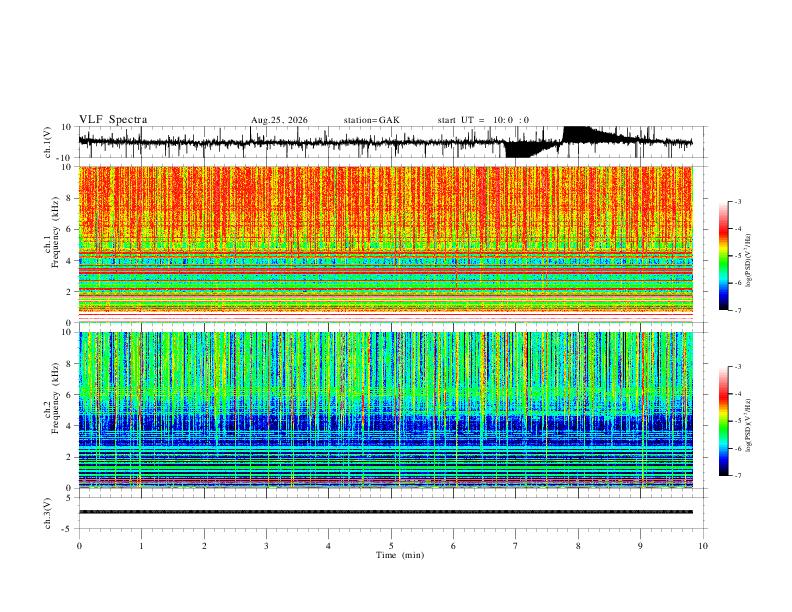Click "-3" tick on ch.1 colorbar
The image size is (792, 612).
(x=738, y=201)
